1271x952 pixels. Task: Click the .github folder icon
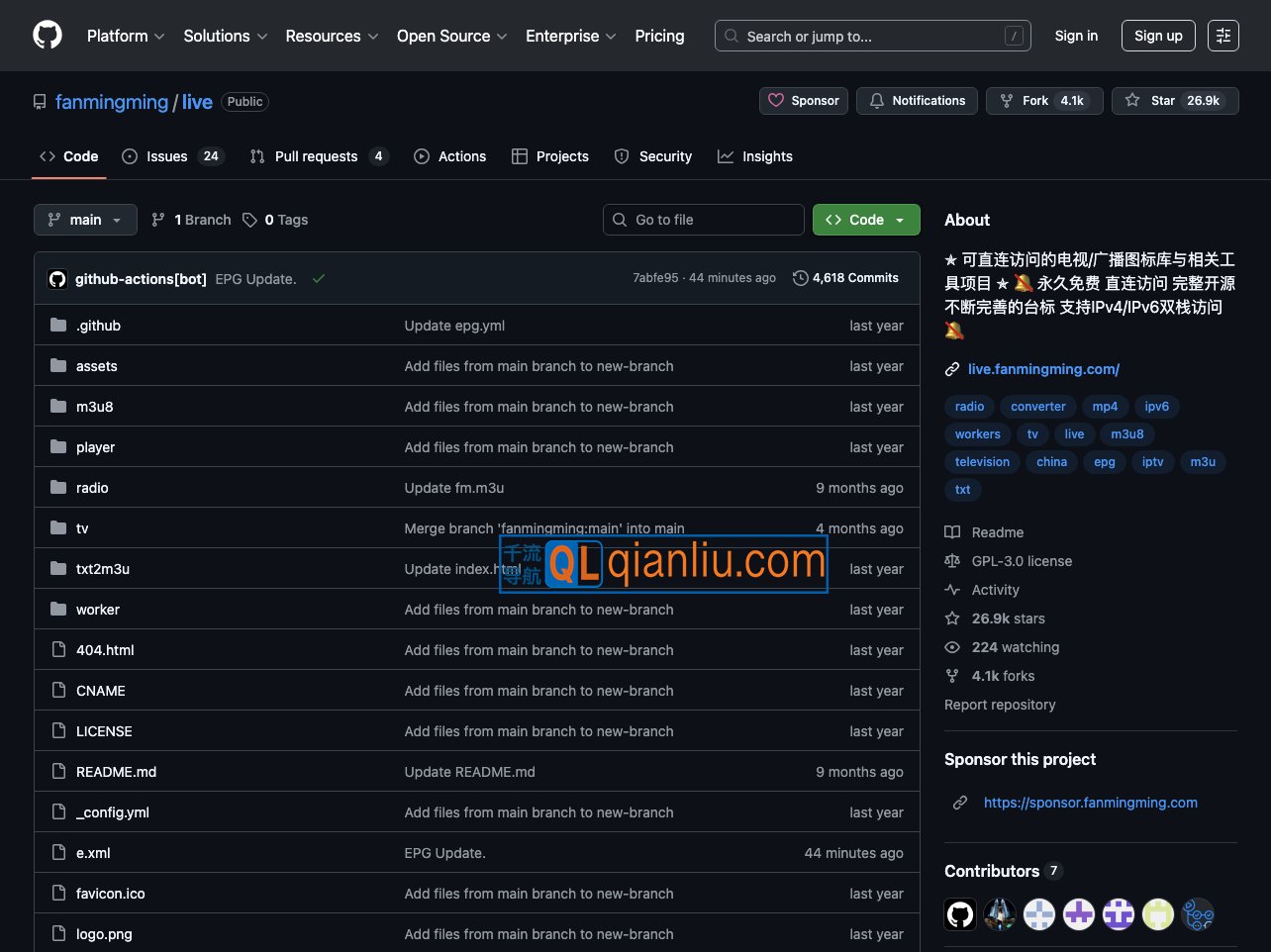58,326
